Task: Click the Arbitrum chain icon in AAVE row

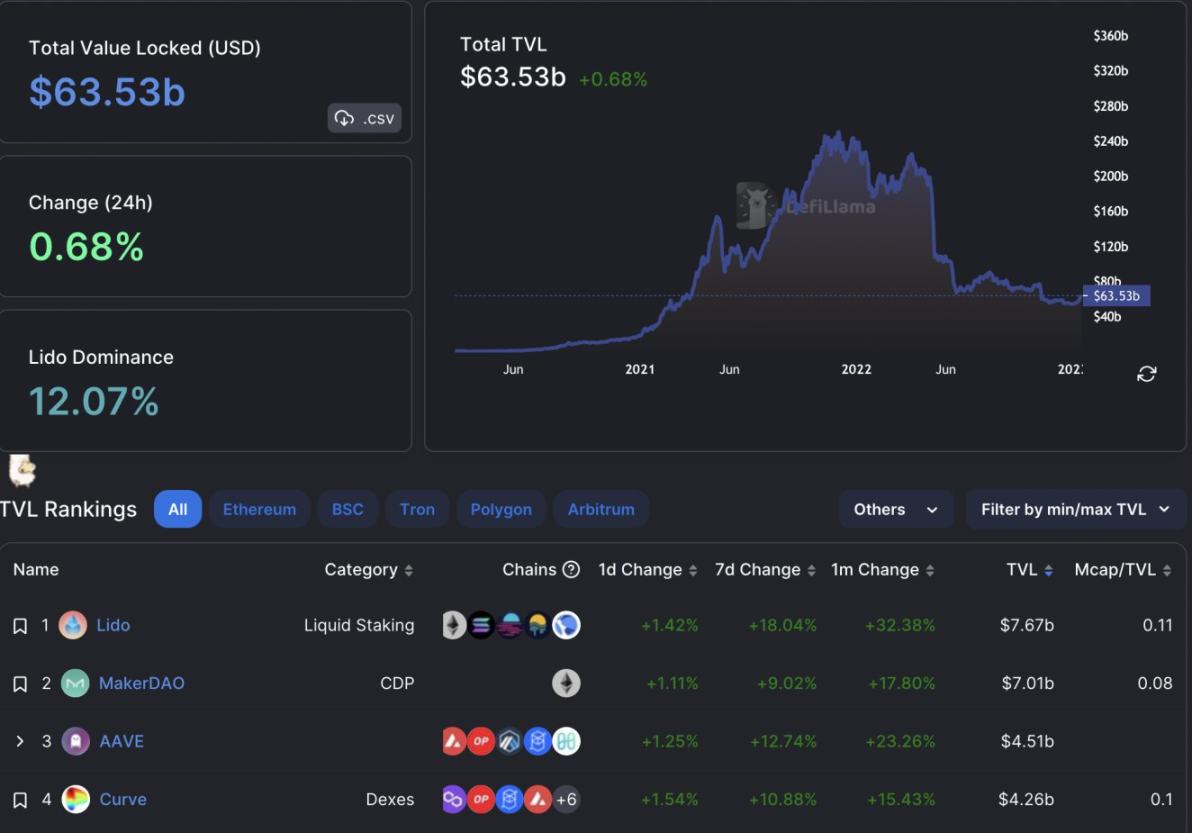Action: pyautogui.click(x=509, y=741)
